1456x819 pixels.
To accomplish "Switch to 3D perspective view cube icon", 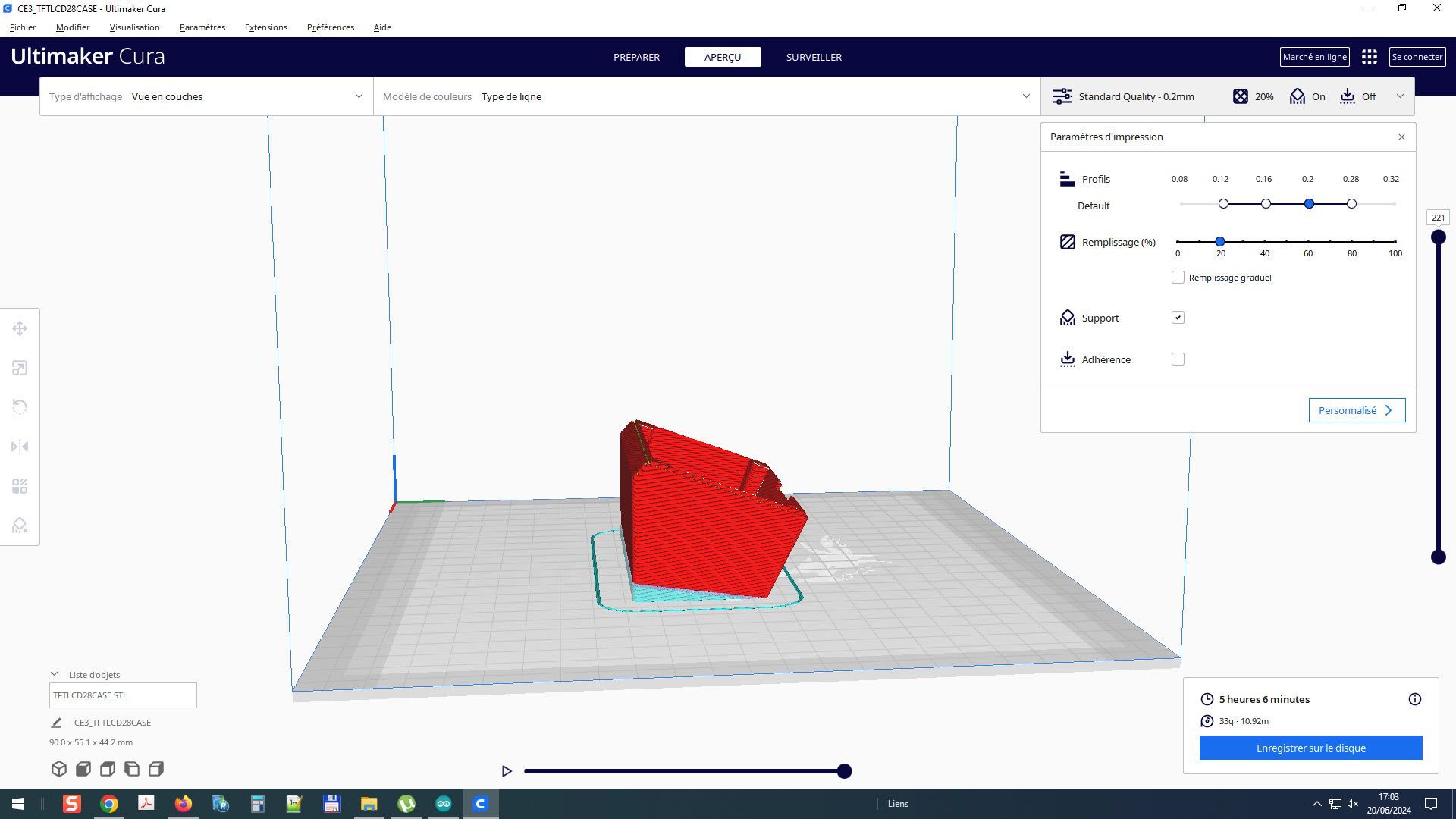I will tap(59, 769).
